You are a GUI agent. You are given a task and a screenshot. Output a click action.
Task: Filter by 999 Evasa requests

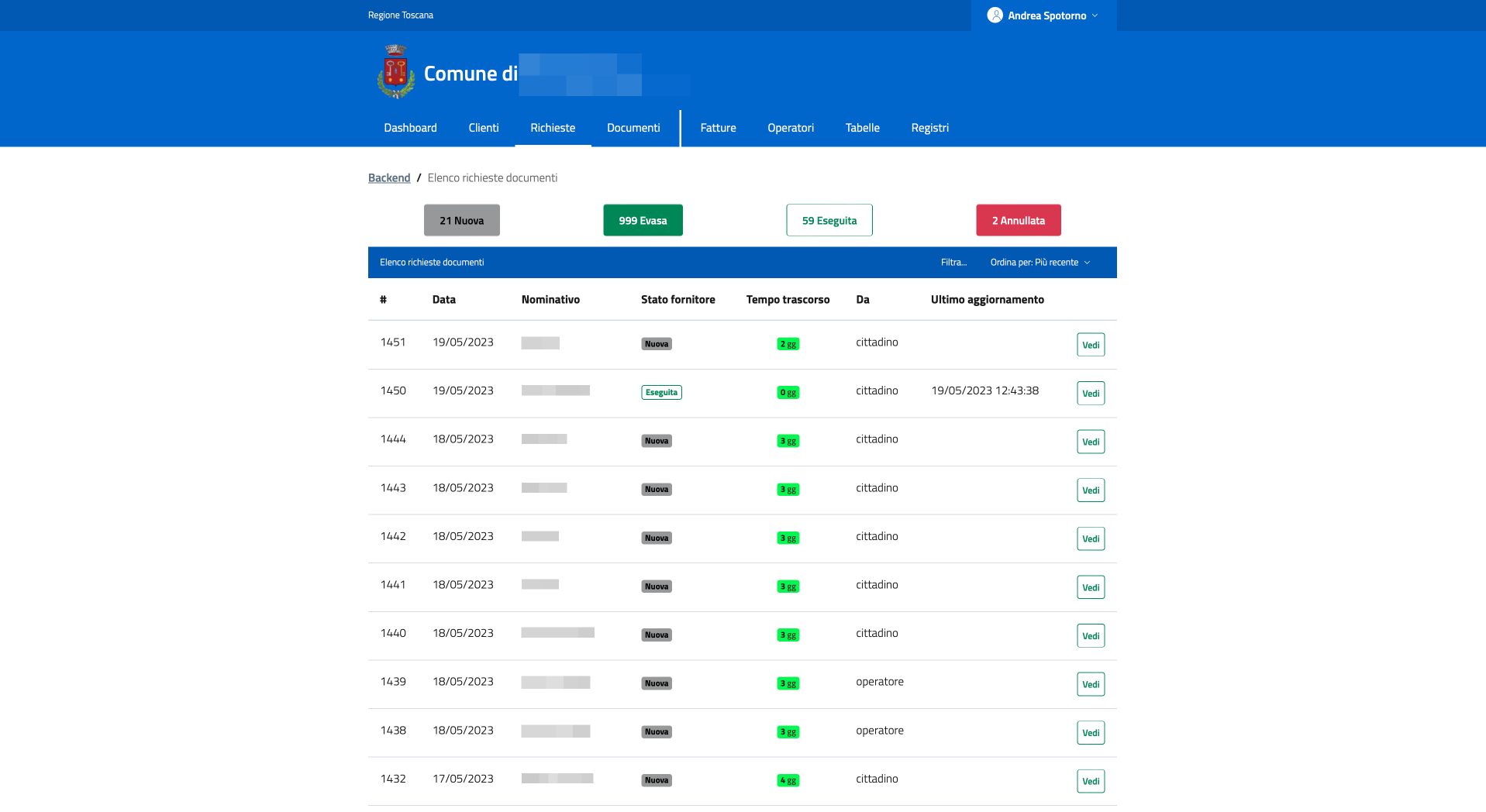(643, 220)
